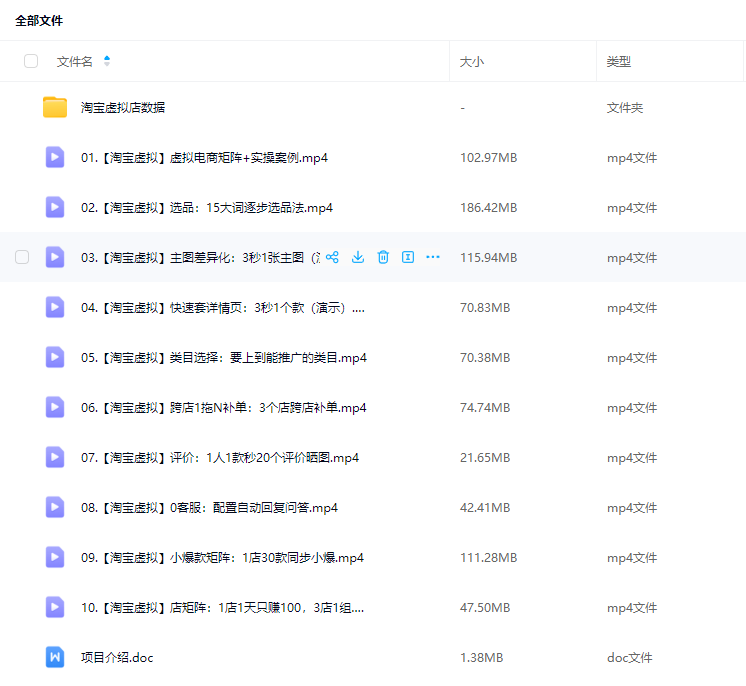746x686 pixels.
Task: Open the more options ellipsis on the 03 row
Action: pyautogui.click(x=433, y=257)
